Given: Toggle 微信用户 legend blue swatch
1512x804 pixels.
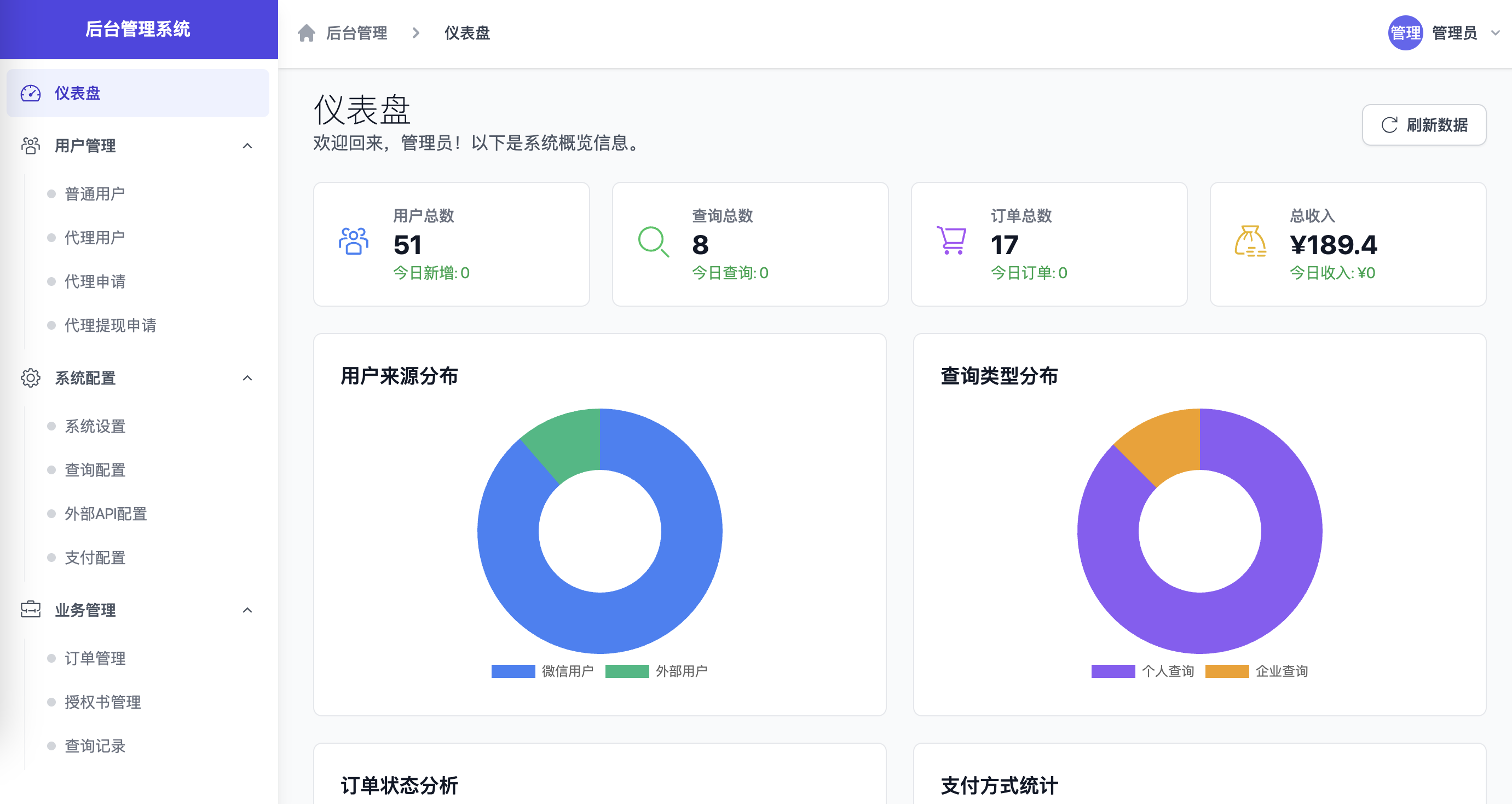Looking at the screenshot, I should [513, 671].
